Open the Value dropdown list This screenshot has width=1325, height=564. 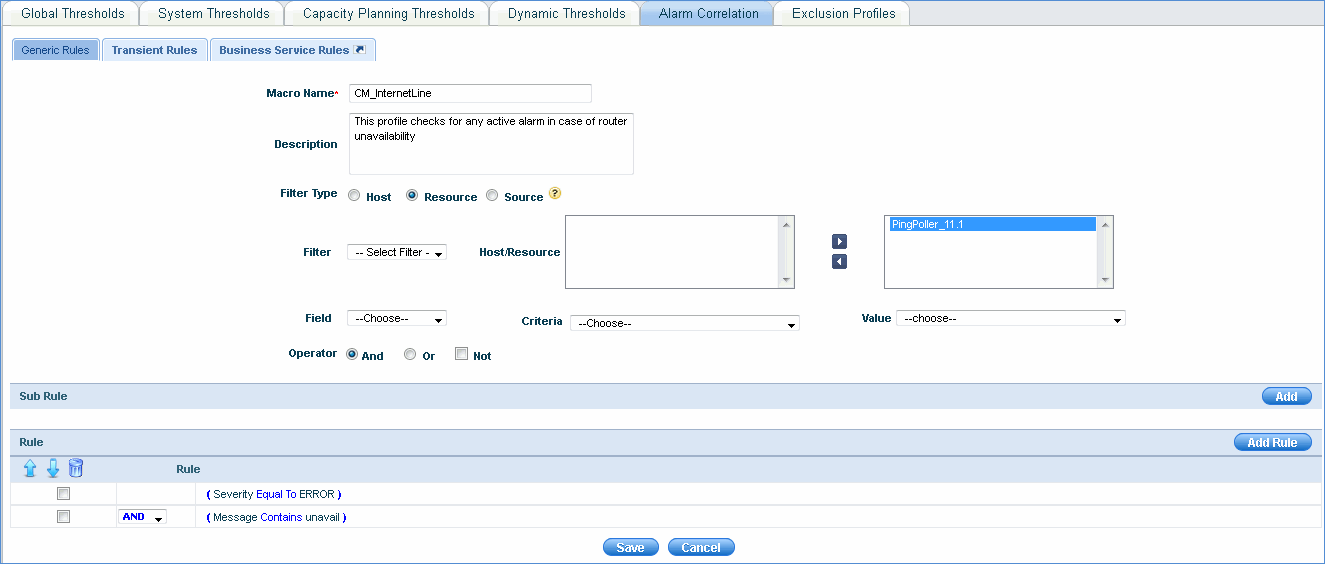click(x=1011, y=319)
